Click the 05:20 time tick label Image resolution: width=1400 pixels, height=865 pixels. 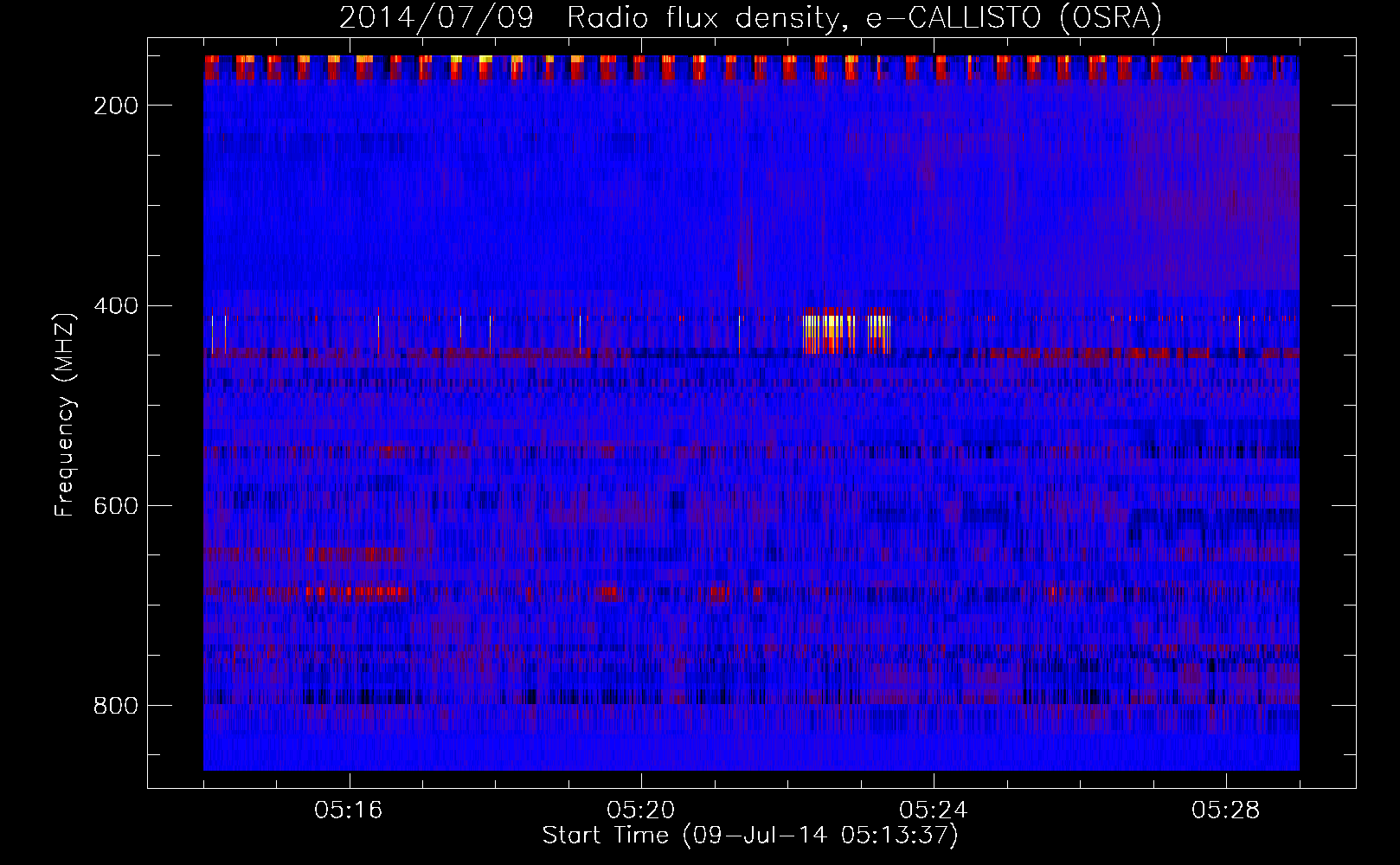pyautogui.click(x=641, y=811)
